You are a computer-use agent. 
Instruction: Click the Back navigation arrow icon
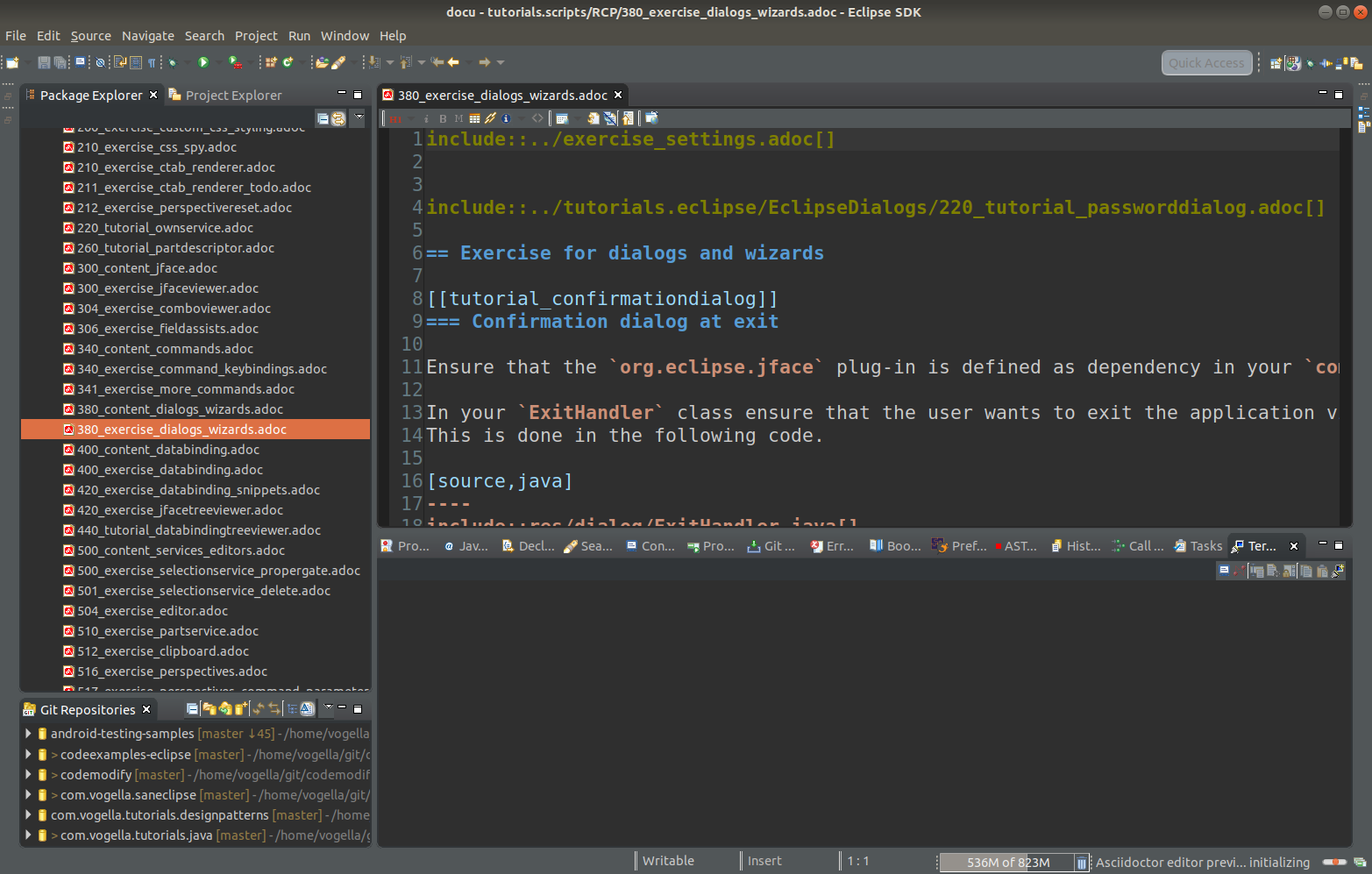pos(451,61)
